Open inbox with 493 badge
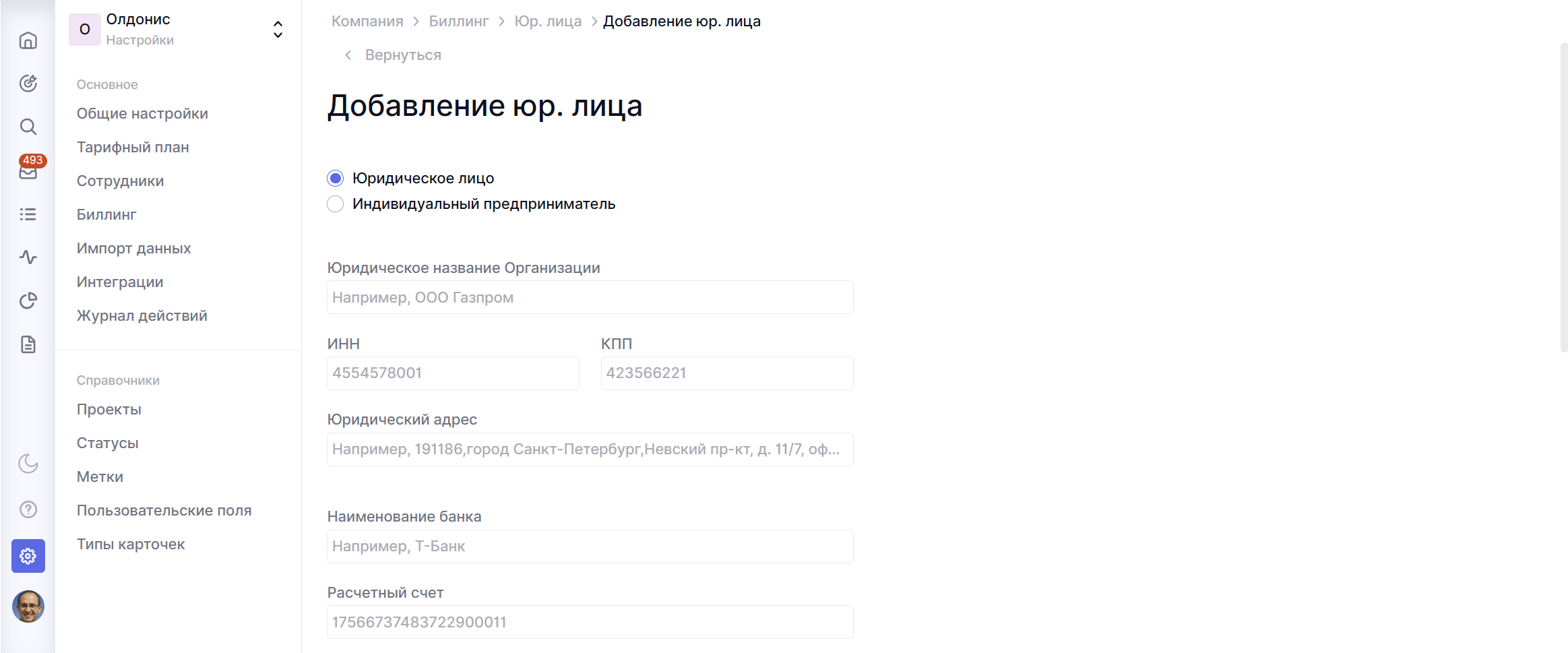 tap(28, 170)
